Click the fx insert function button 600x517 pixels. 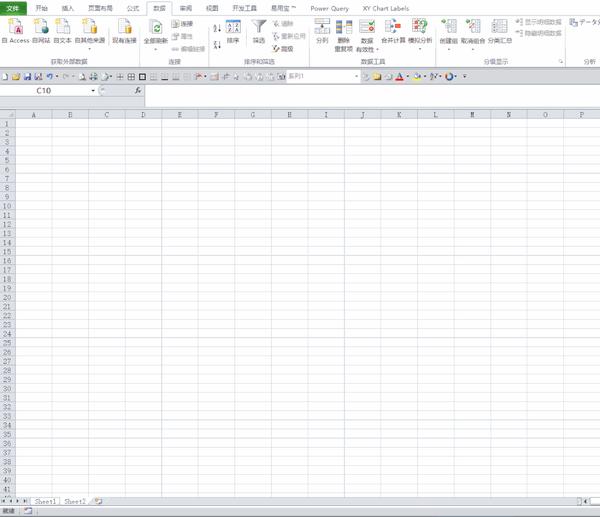[x=138, y=90]
